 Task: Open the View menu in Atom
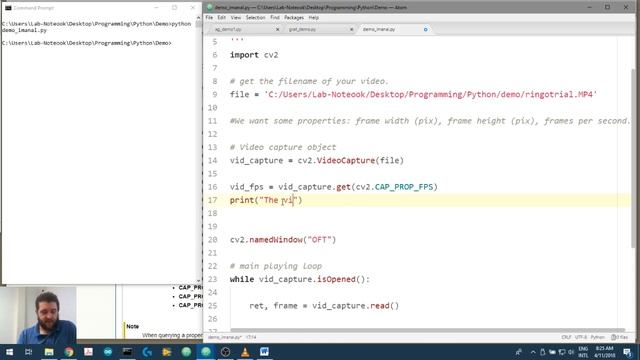pos(236,18)
